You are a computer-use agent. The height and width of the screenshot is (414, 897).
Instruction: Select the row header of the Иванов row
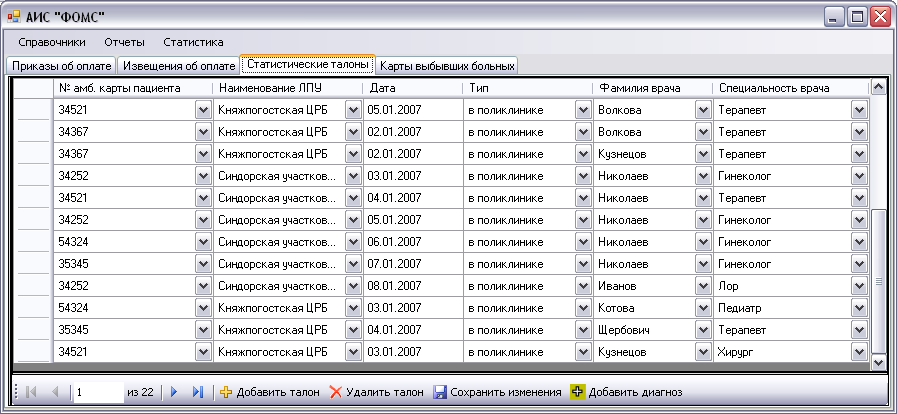click(33, 286)
